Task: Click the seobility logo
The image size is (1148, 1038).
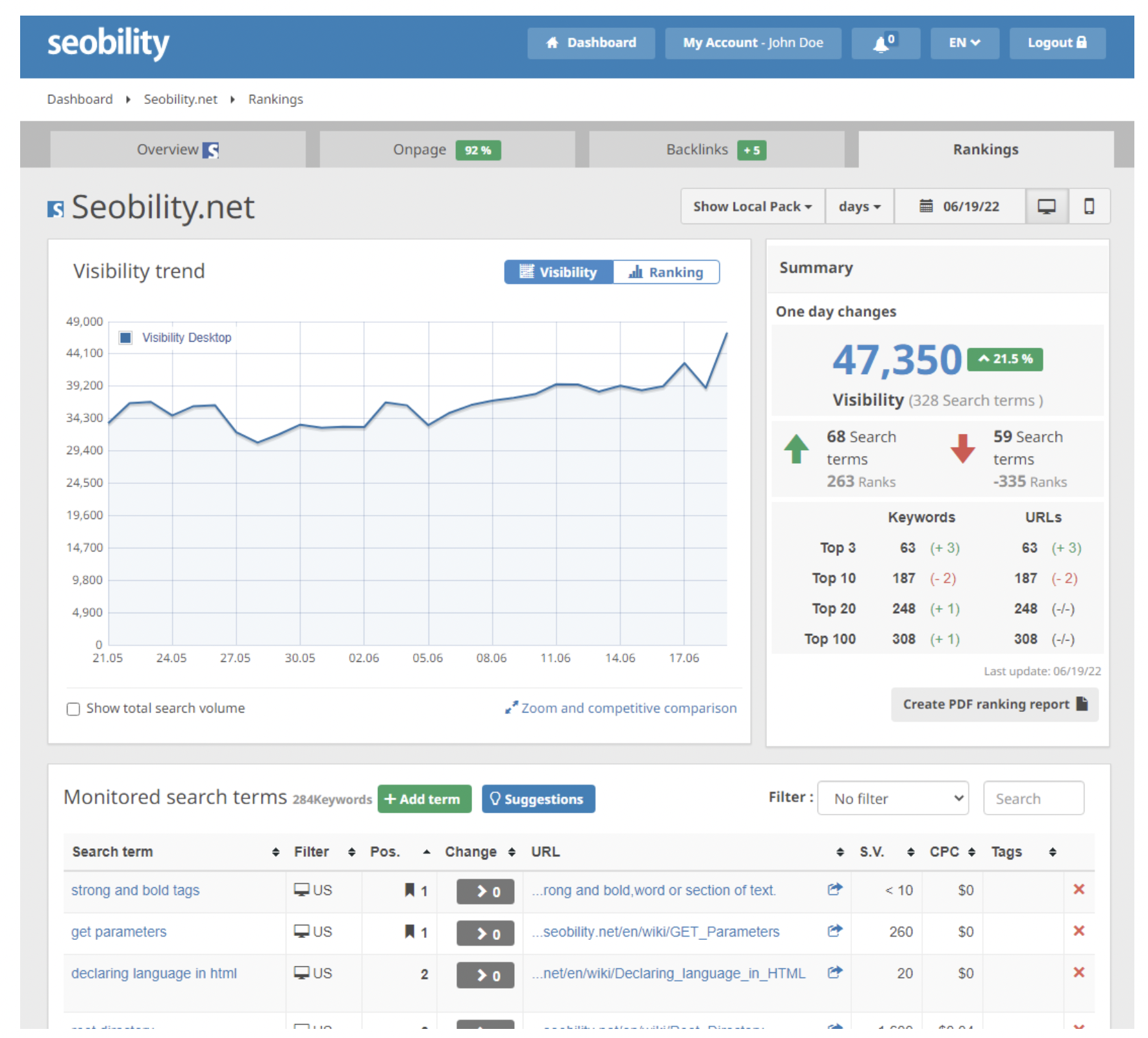Action: [x=108, y=43]
